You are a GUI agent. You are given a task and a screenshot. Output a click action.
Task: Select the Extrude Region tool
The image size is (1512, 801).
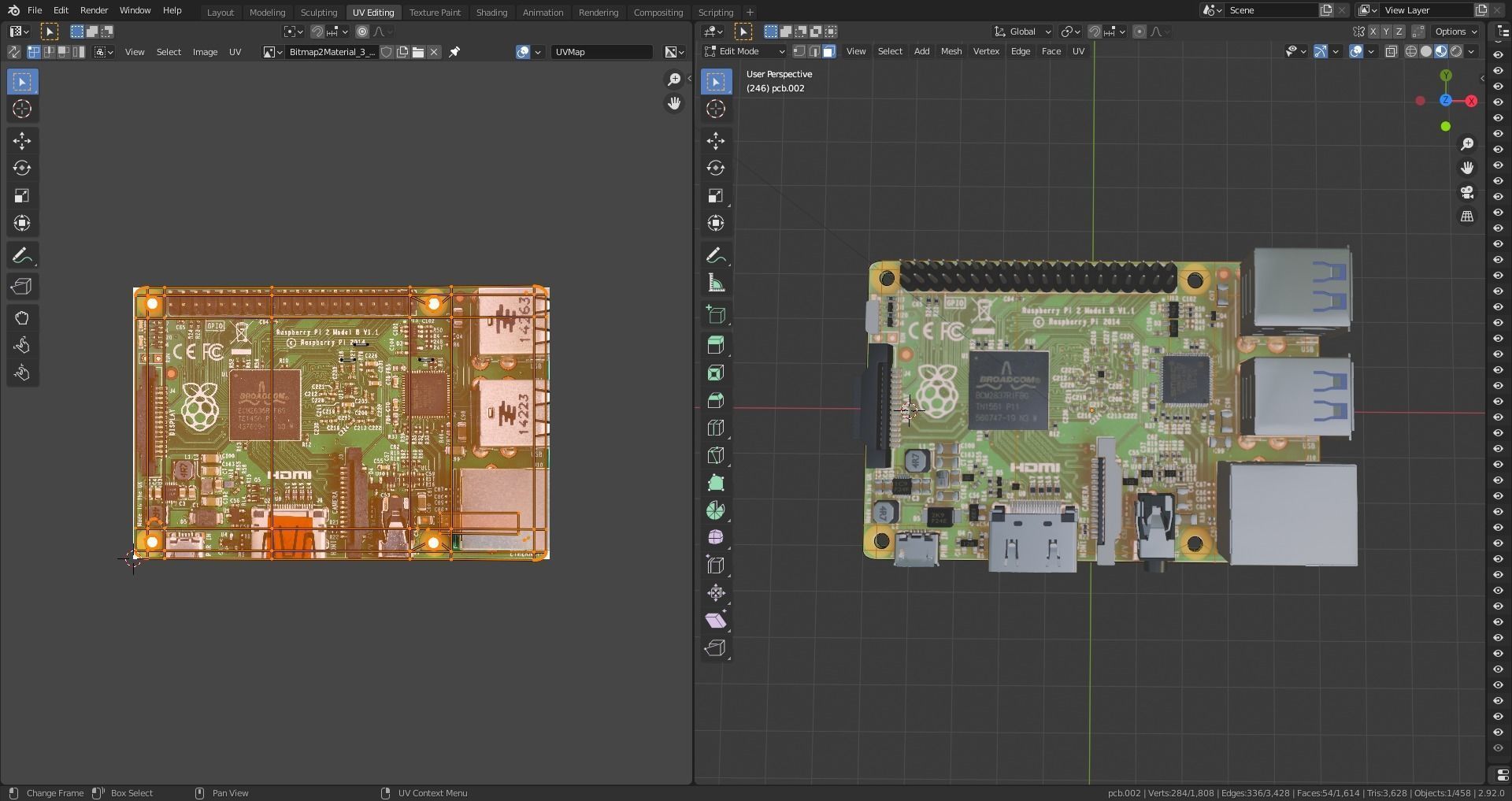pos(716,345)
